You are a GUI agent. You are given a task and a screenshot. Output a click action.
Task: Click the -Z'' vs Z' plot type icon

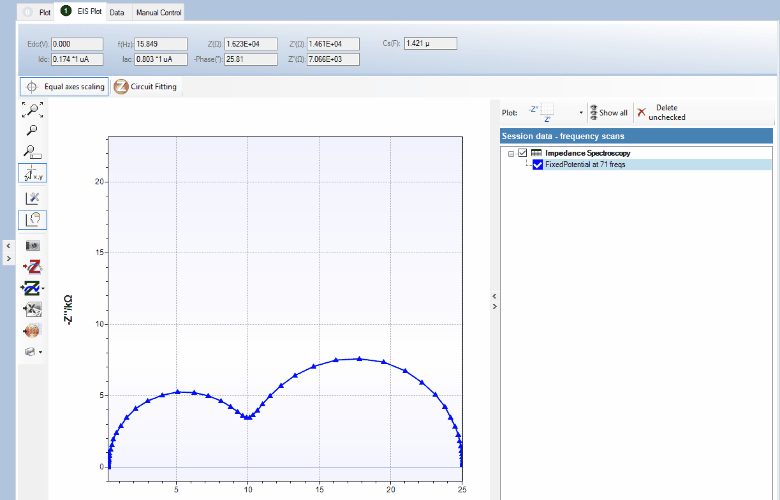542,113
